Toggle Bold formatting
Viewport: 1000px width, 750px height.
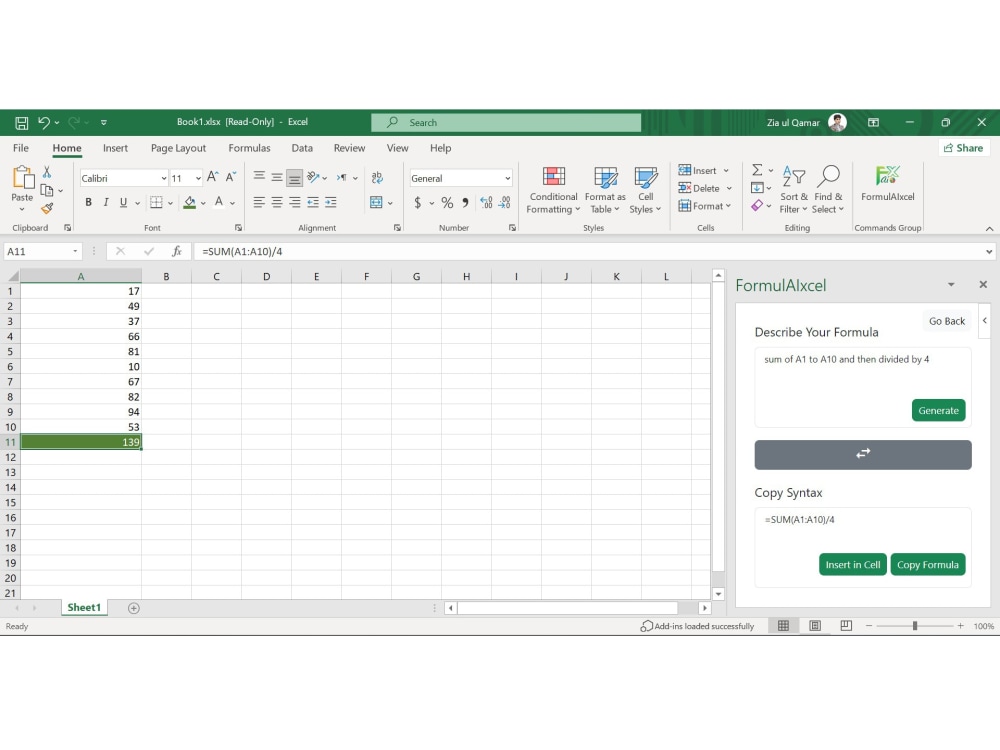pyautogui.click(x=88, y=203)
